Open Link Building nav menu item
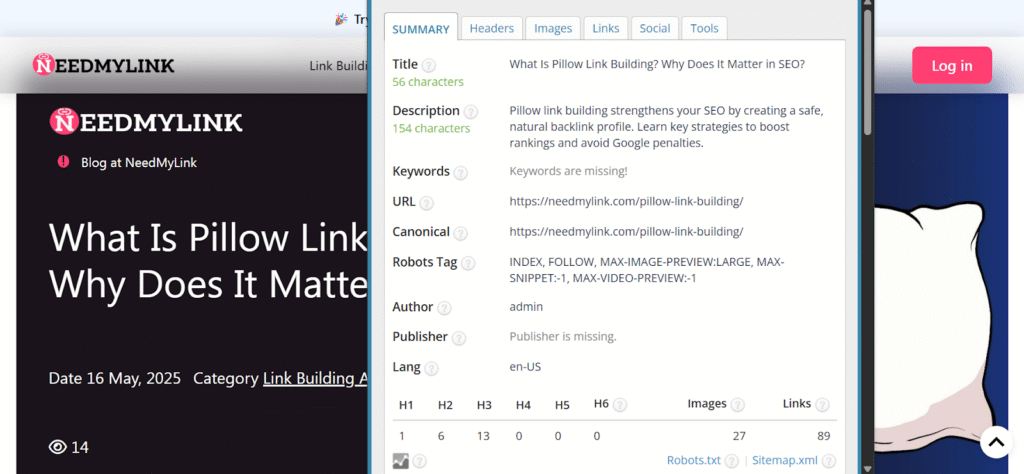 pos(338,66)
